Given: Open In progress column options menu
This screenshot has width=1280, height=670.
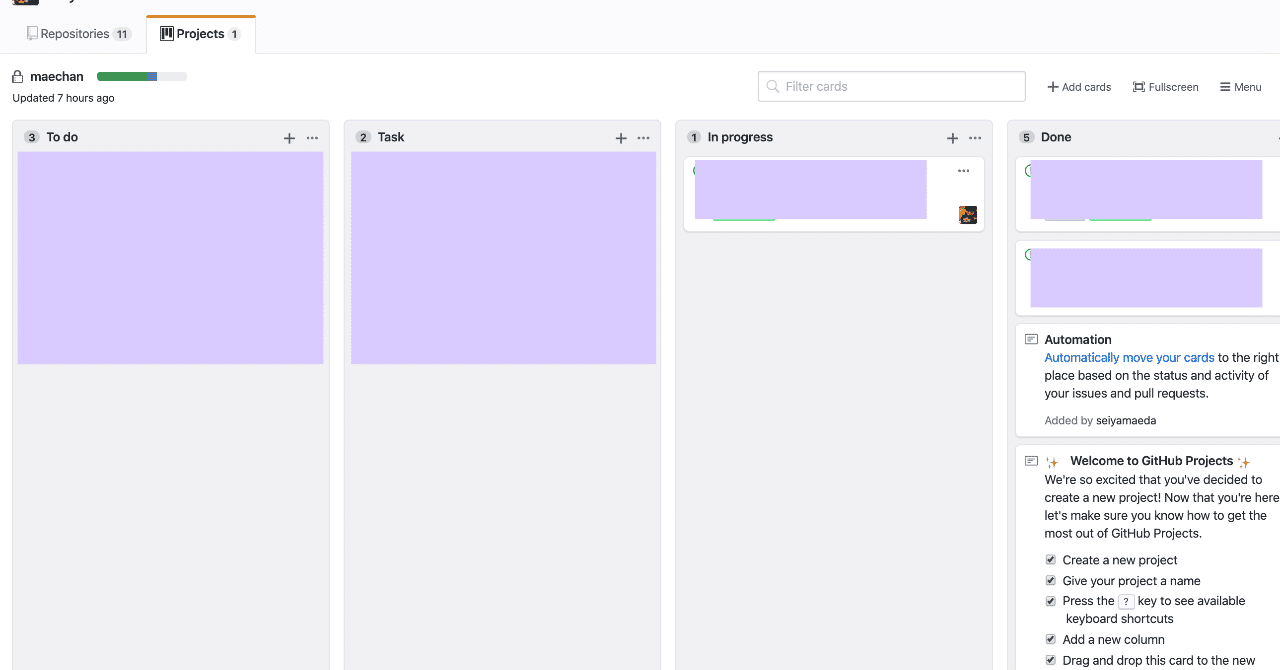Looking at the screenshot, I should (x=975, y=138).
